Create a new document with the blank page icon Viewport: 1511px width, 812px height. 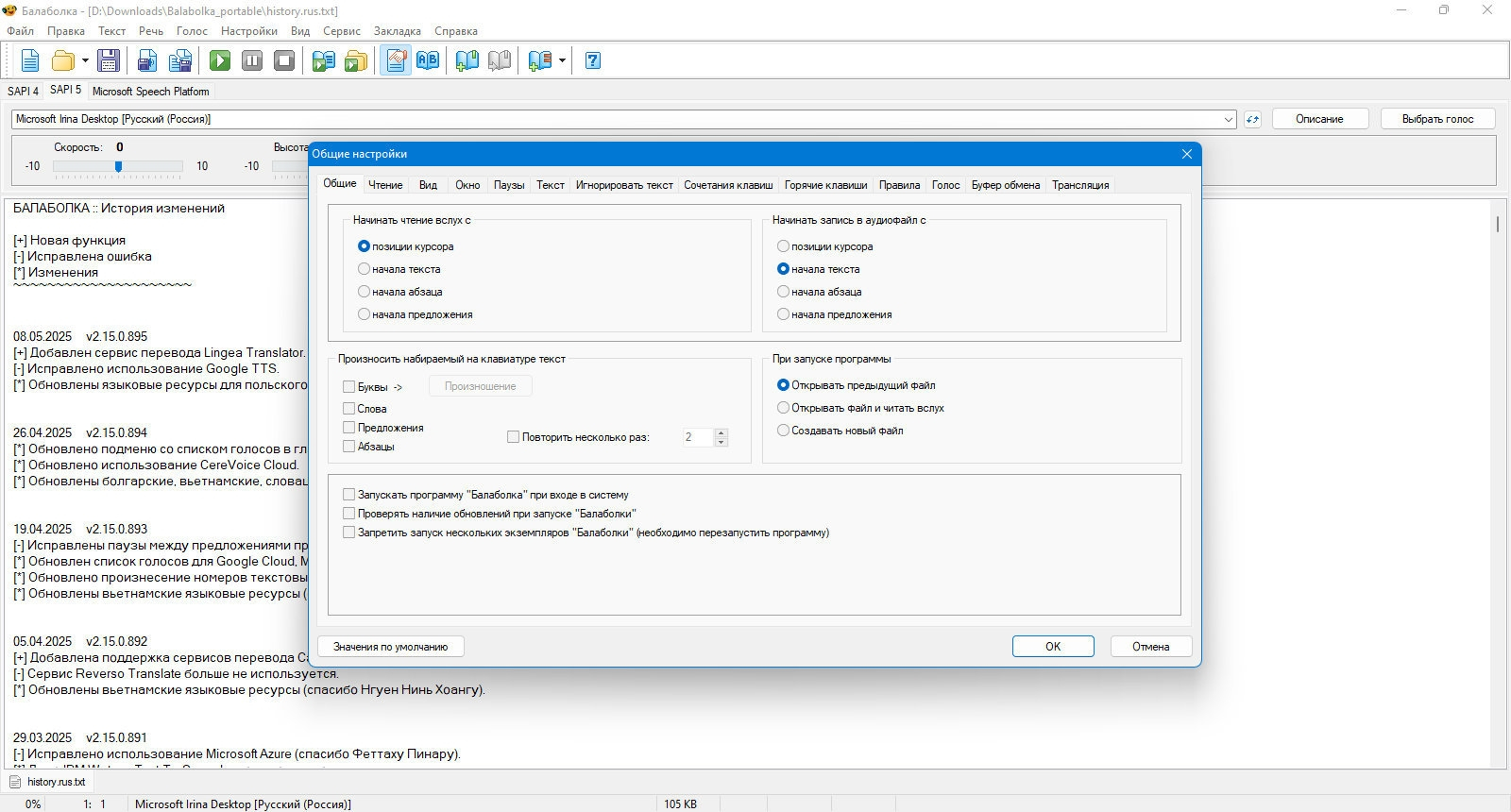[x=30, y=61]
